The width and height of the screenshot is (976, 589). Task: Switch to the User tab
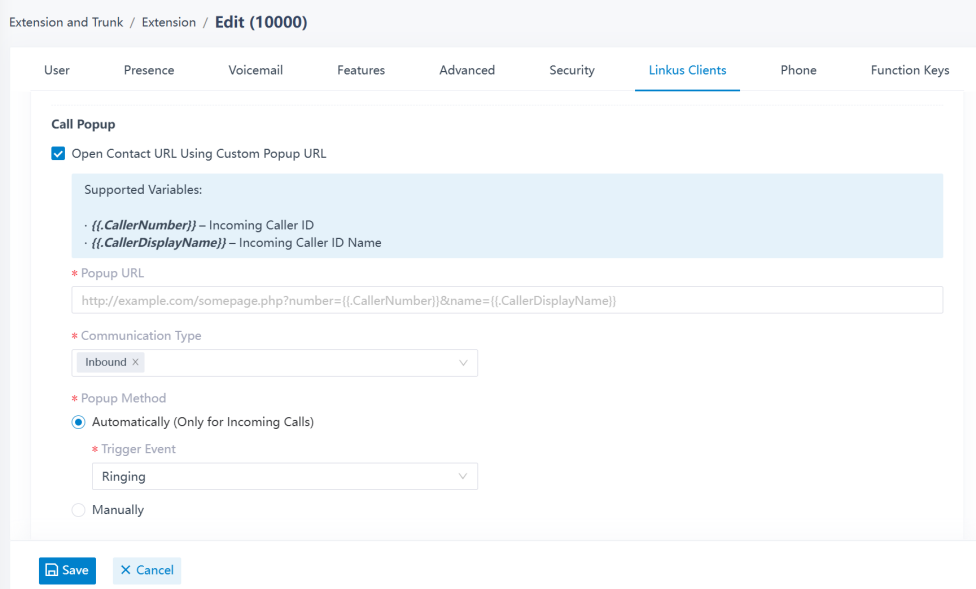click(57, 70)
